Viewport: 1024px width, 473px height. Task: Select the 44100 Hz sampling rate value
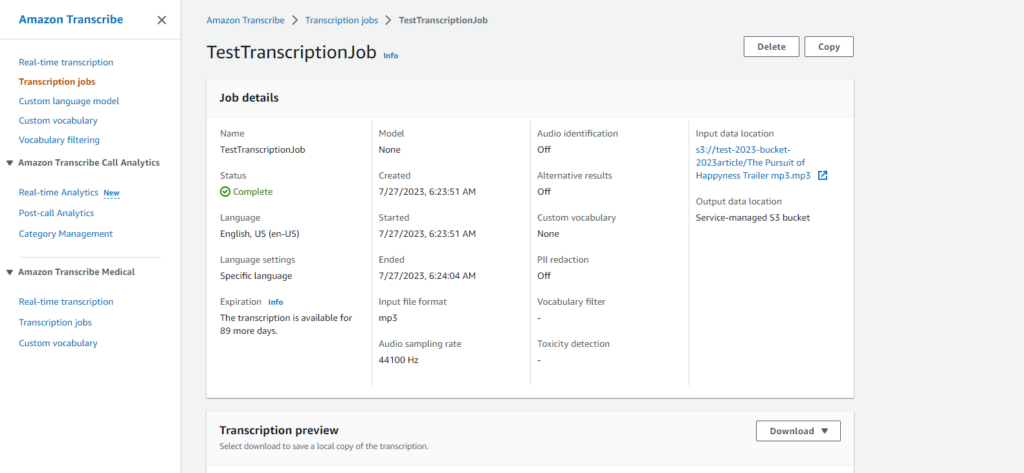[x=398, y=360]
